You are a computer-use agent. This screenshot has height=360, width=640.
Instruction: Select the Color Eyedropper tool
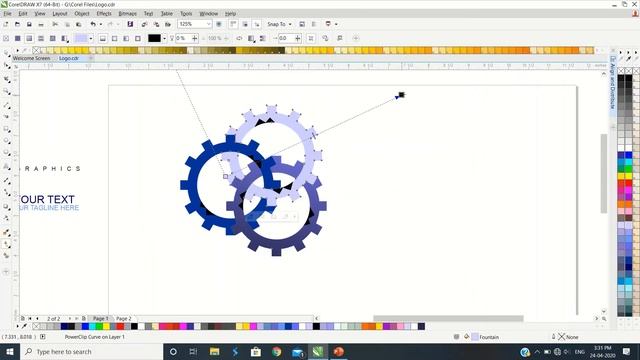(x=7, y=232)
